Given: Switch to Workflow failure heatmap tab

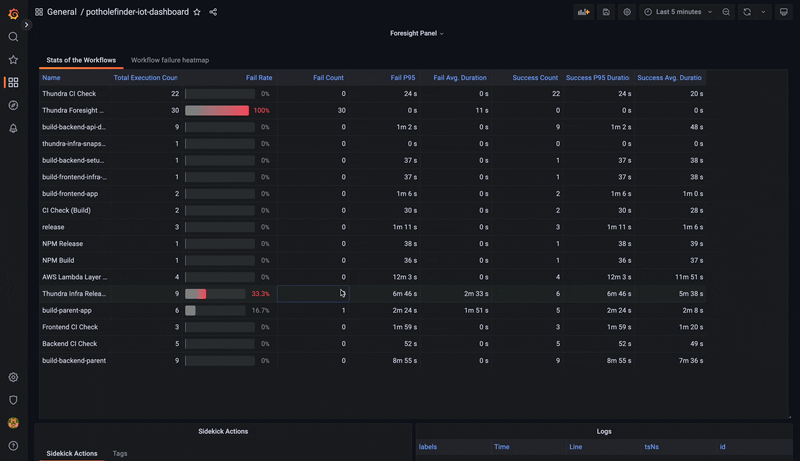Looking at the screenshot, I should [170, 60].
